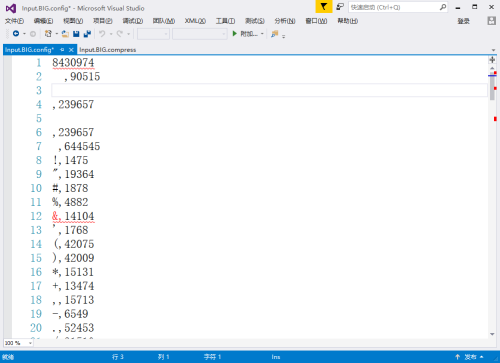This screenshot has width=500, height=363.
Task: Open the 窗口(W) menu
Action: pos(316,21)
